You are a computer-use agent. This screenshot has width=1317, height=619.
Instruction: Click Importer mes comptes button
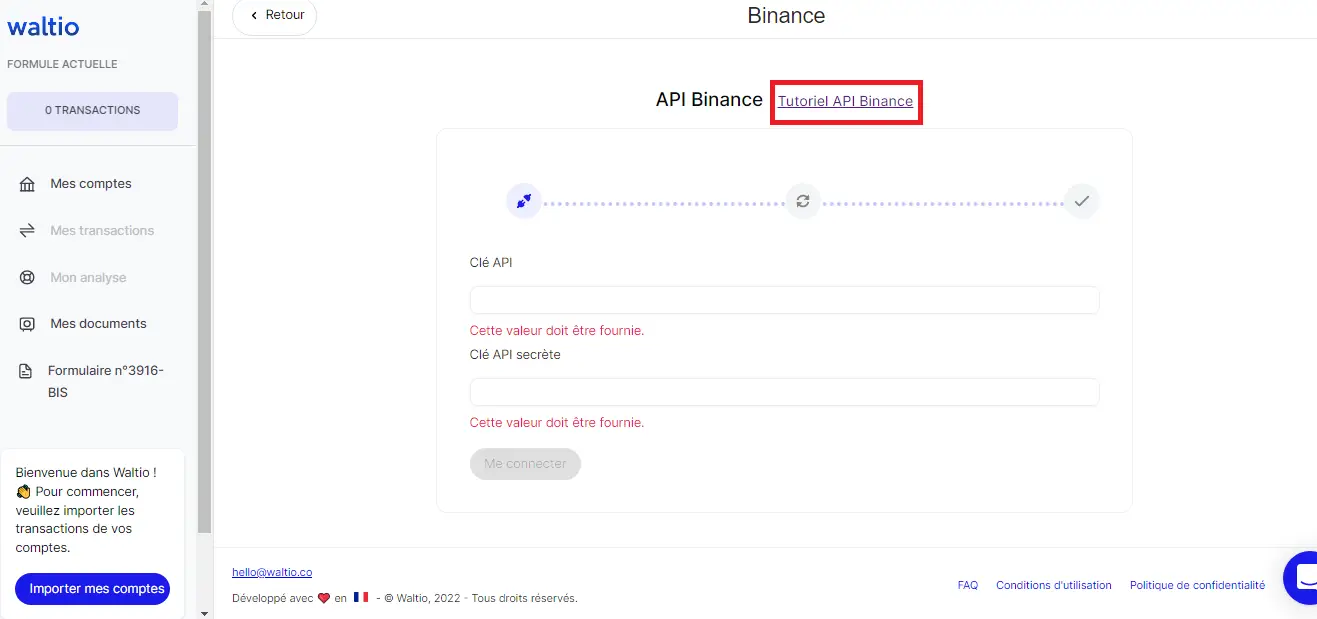(x=93, y=589)
